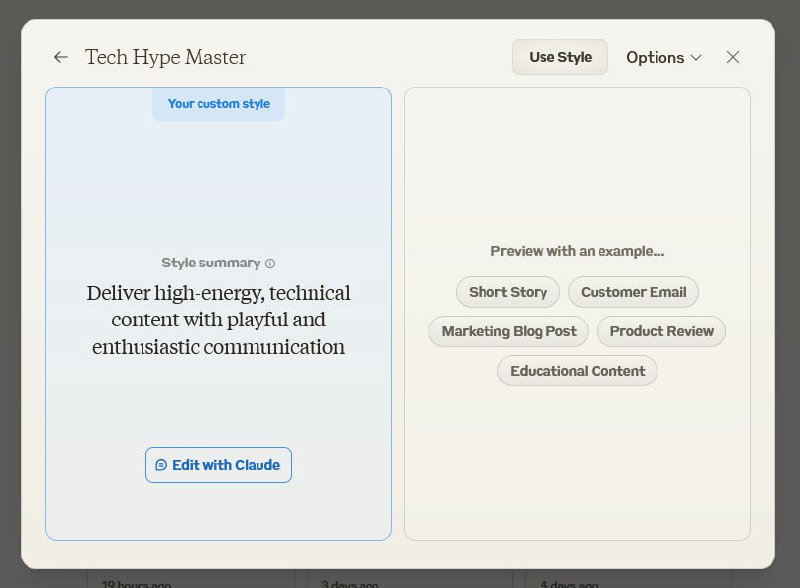
Task: Go back using the left arrow
Action: click(61, 57)
